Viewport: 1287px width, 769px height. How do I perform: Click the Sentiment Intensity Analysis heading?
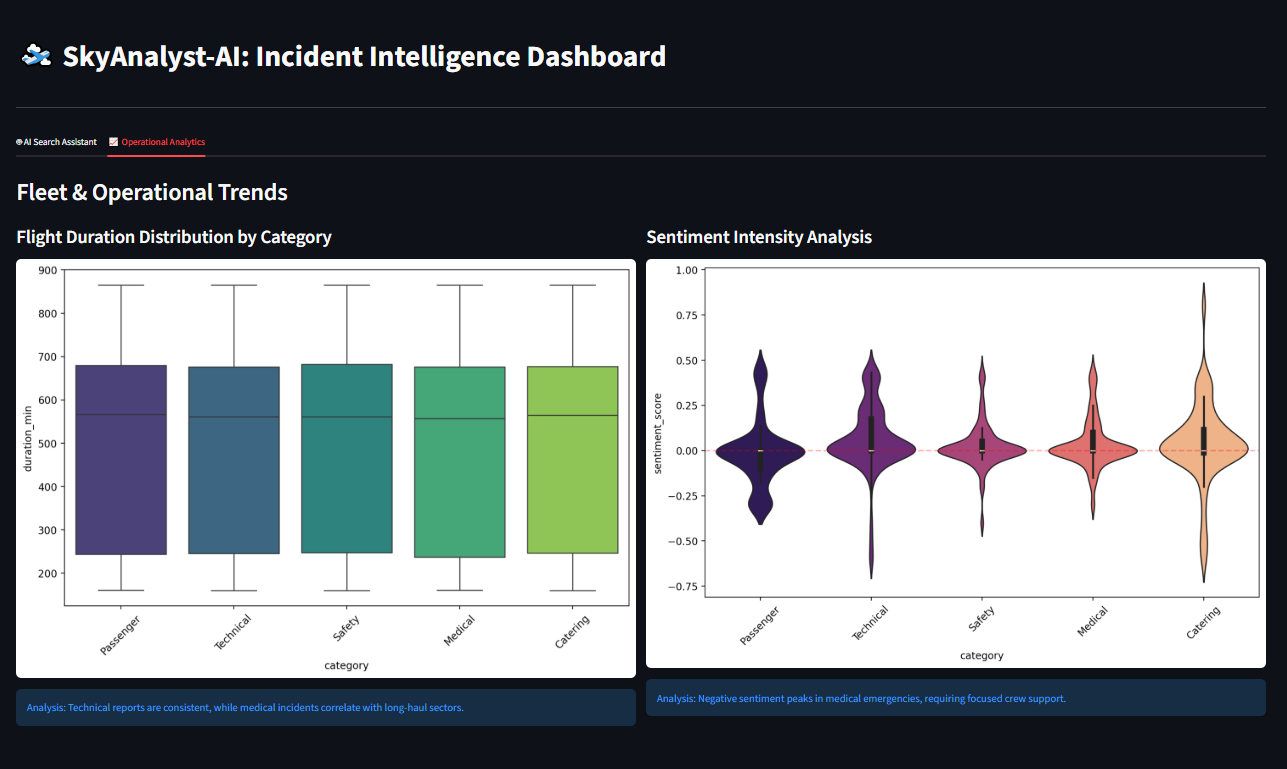759,237
